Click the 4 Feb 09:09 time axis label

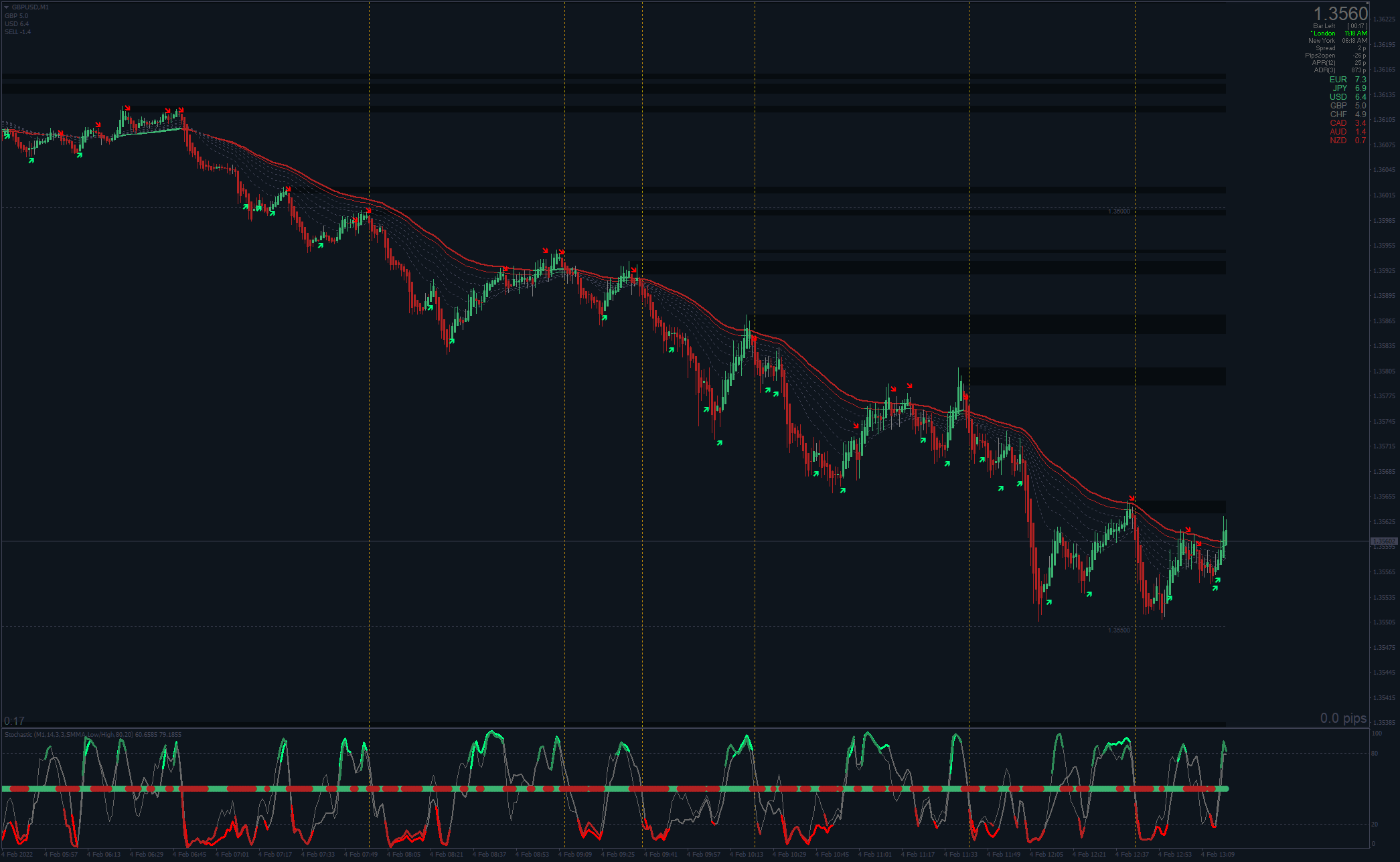(576, 855)
